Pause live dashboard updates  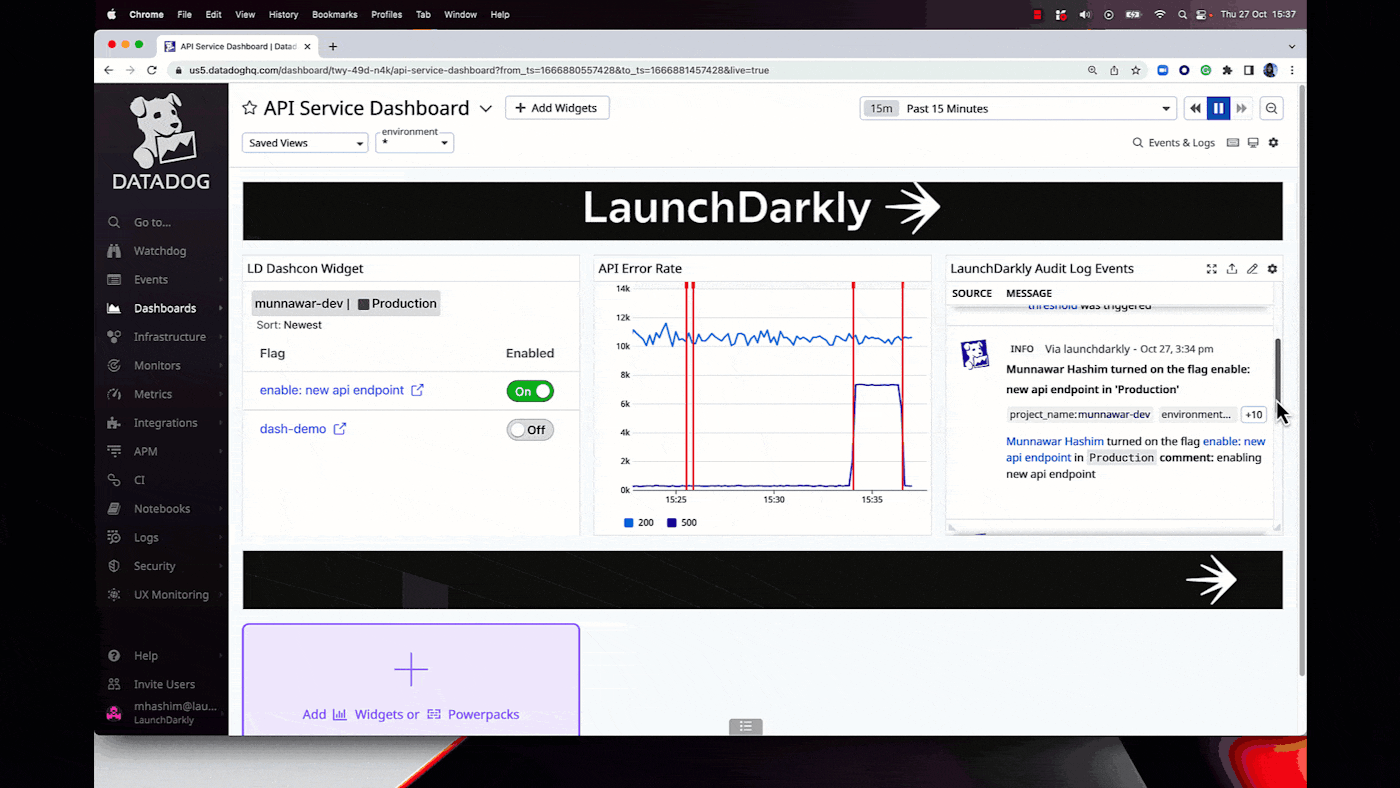tap(1218, 108)
